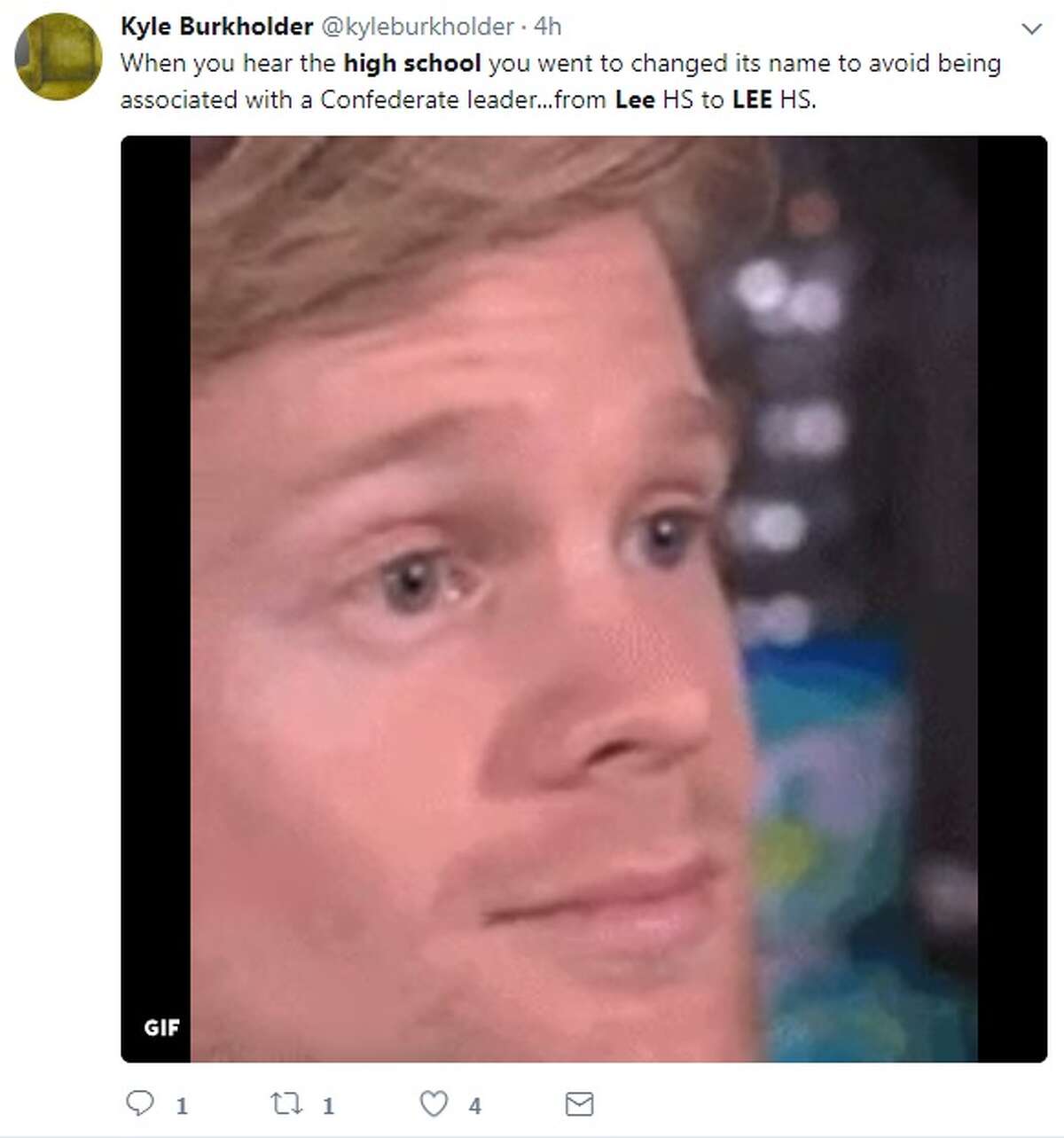The image size is (1064, 1138).
Task: Click the right black bar of GIF
Action: [x=1013, y=599]
